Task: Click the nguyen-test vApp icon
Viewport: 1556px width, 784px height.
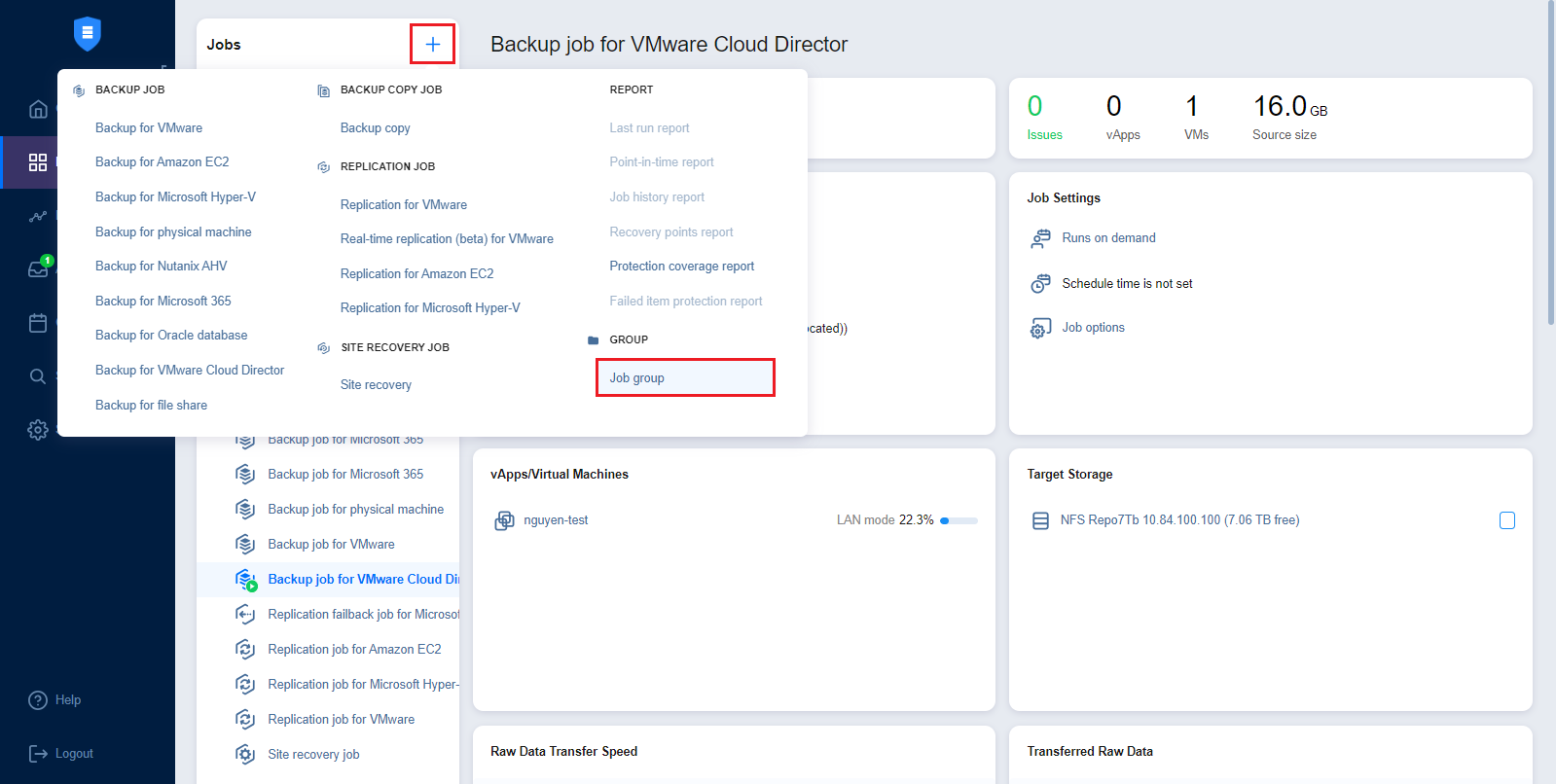Action: [504, 520]
